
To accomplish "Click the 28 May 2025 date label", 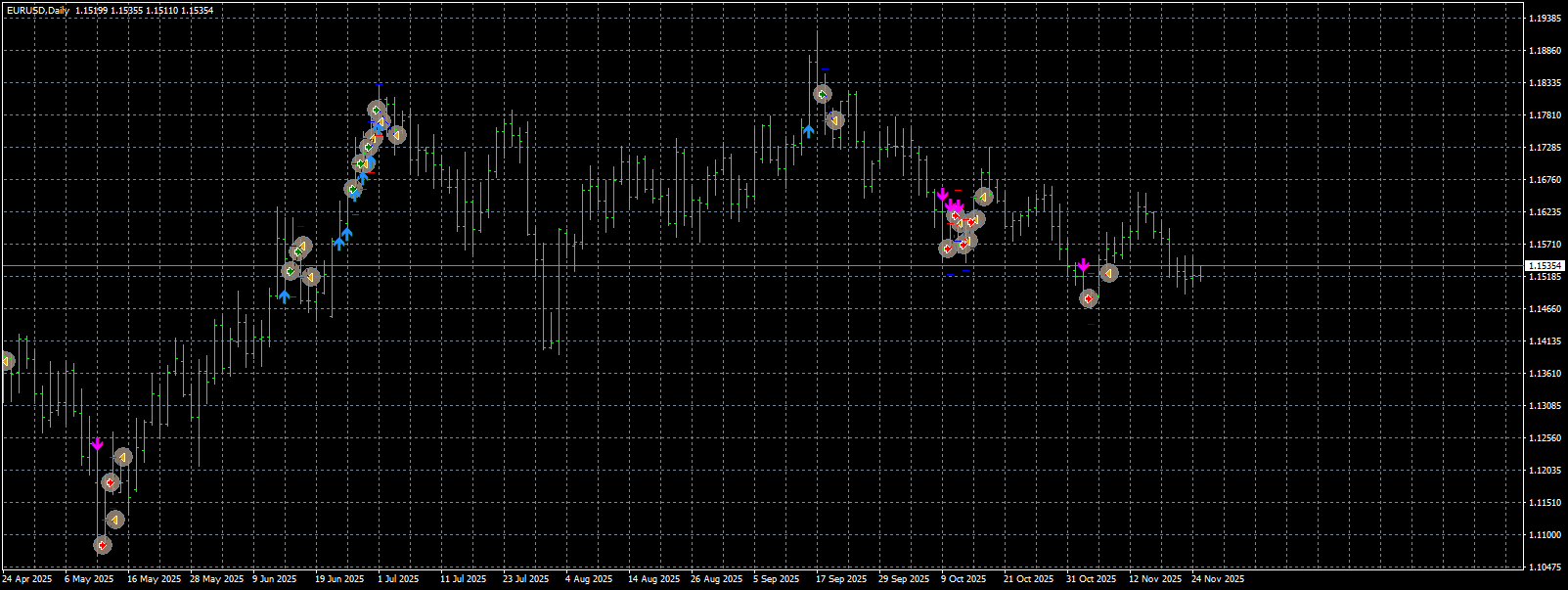I will pyautogui.click(x=216, y=579).
